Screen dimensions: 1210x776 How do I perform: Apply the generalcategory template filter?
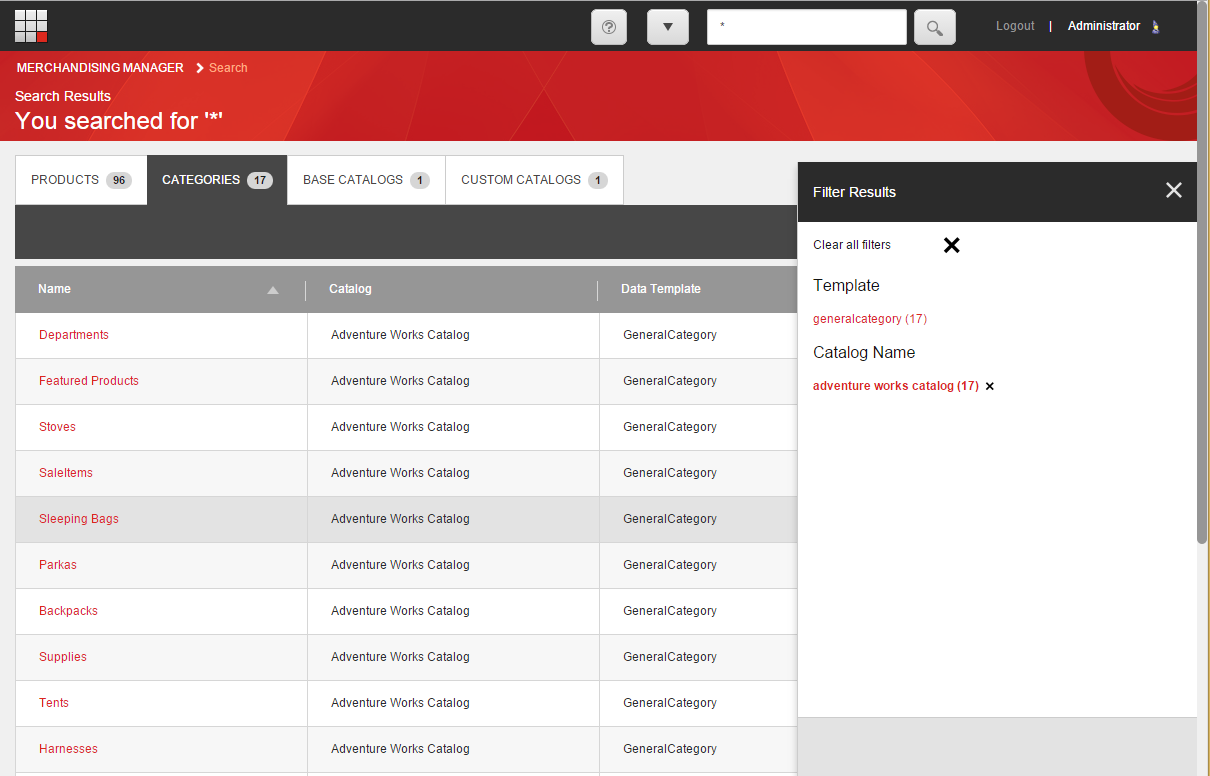pyautogui.click(x=869, y=319)
